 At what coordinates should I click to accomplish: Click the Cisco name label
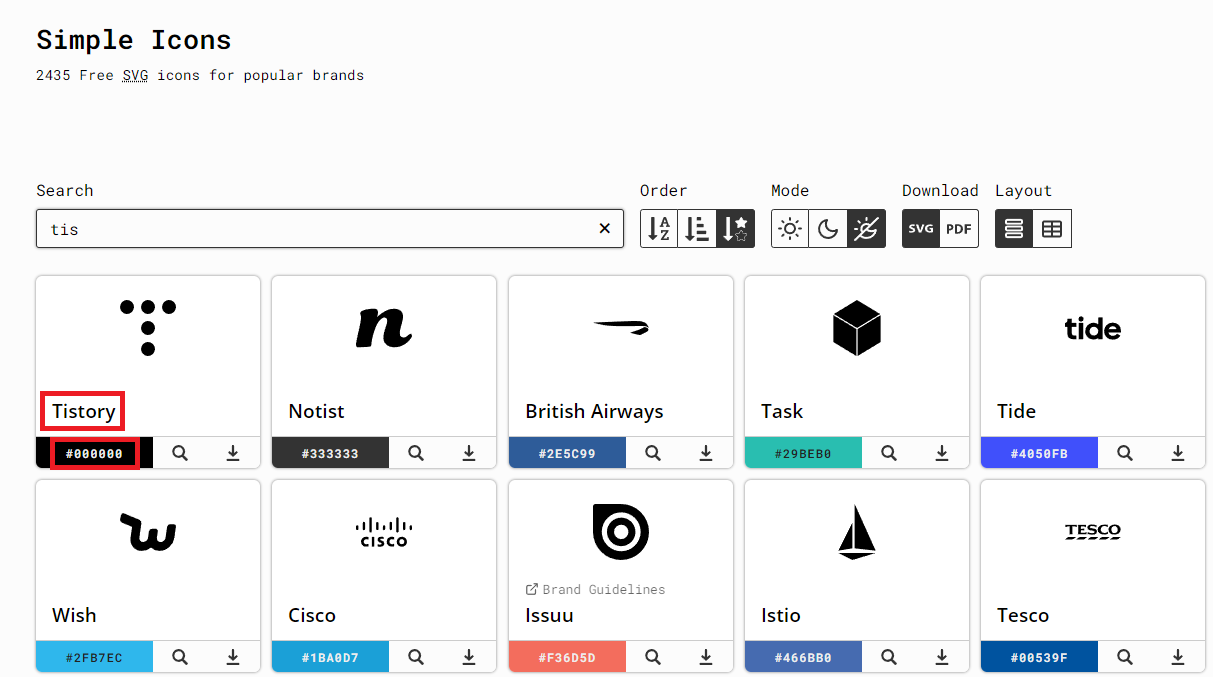click(312, 615)
